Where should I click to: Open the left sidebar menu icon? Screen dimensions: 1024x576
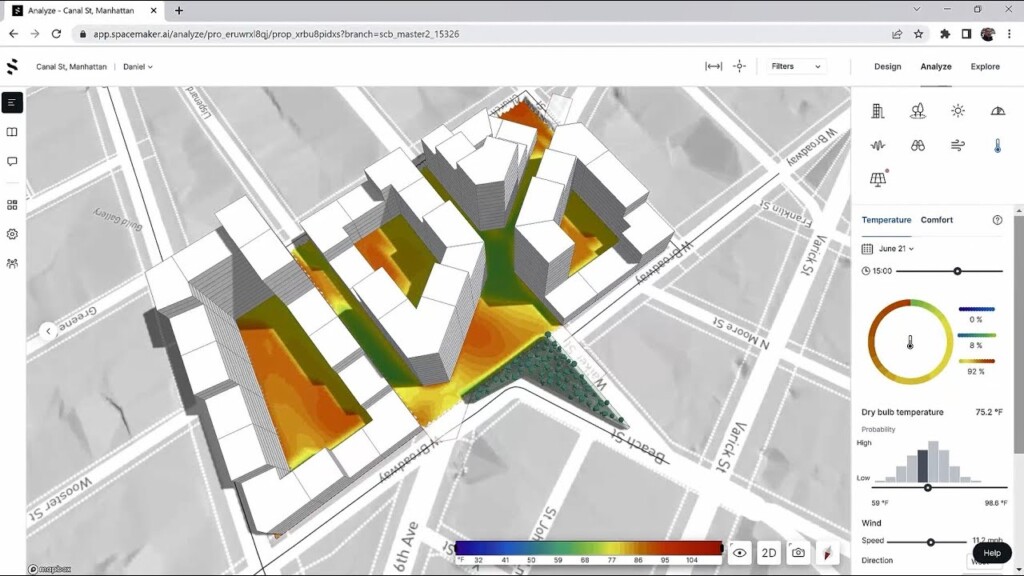(x=12, y=103)
